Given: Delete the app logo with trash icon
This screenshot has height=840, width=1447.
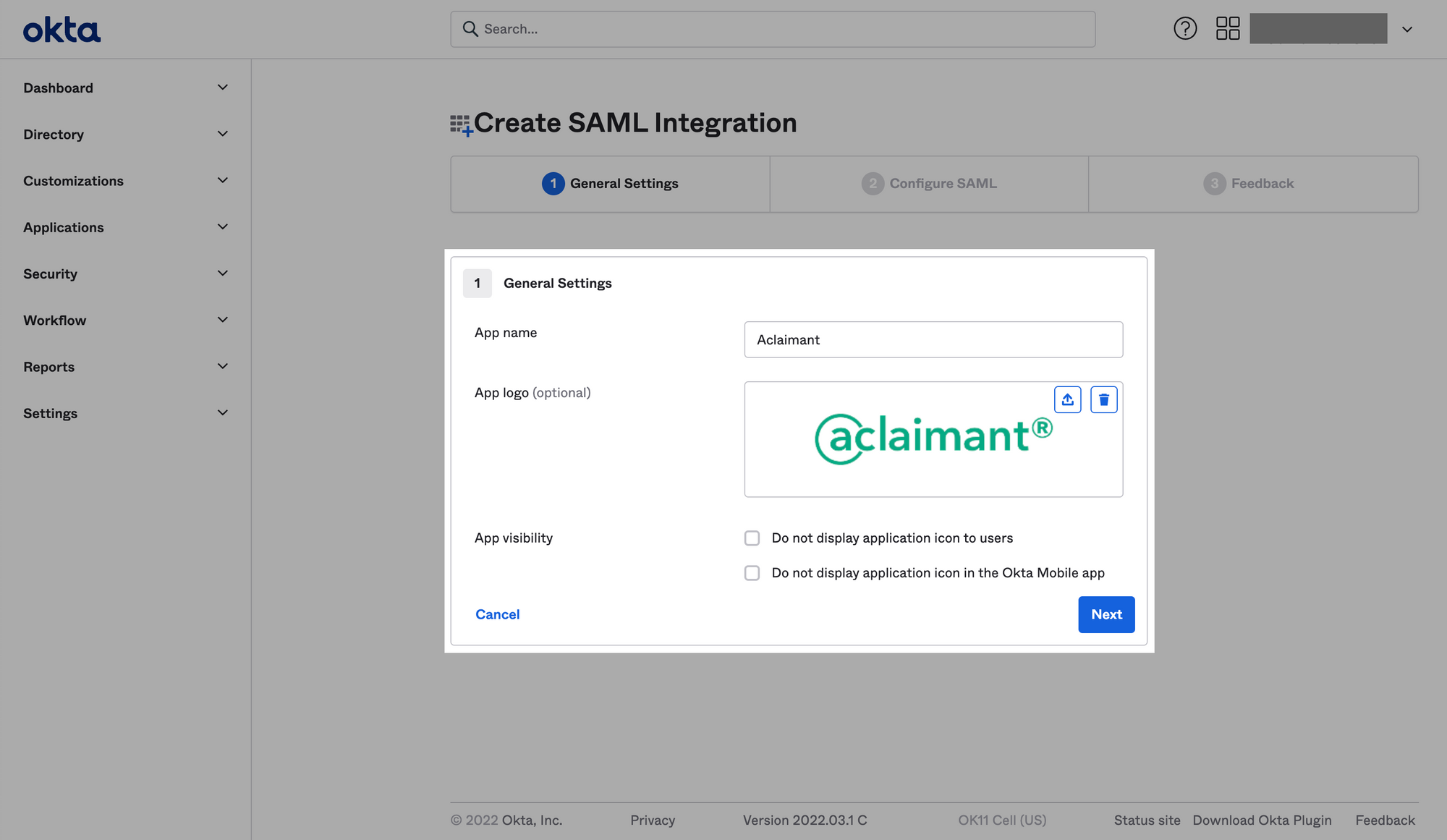Looking at the screenshot, I should 1104,399.
